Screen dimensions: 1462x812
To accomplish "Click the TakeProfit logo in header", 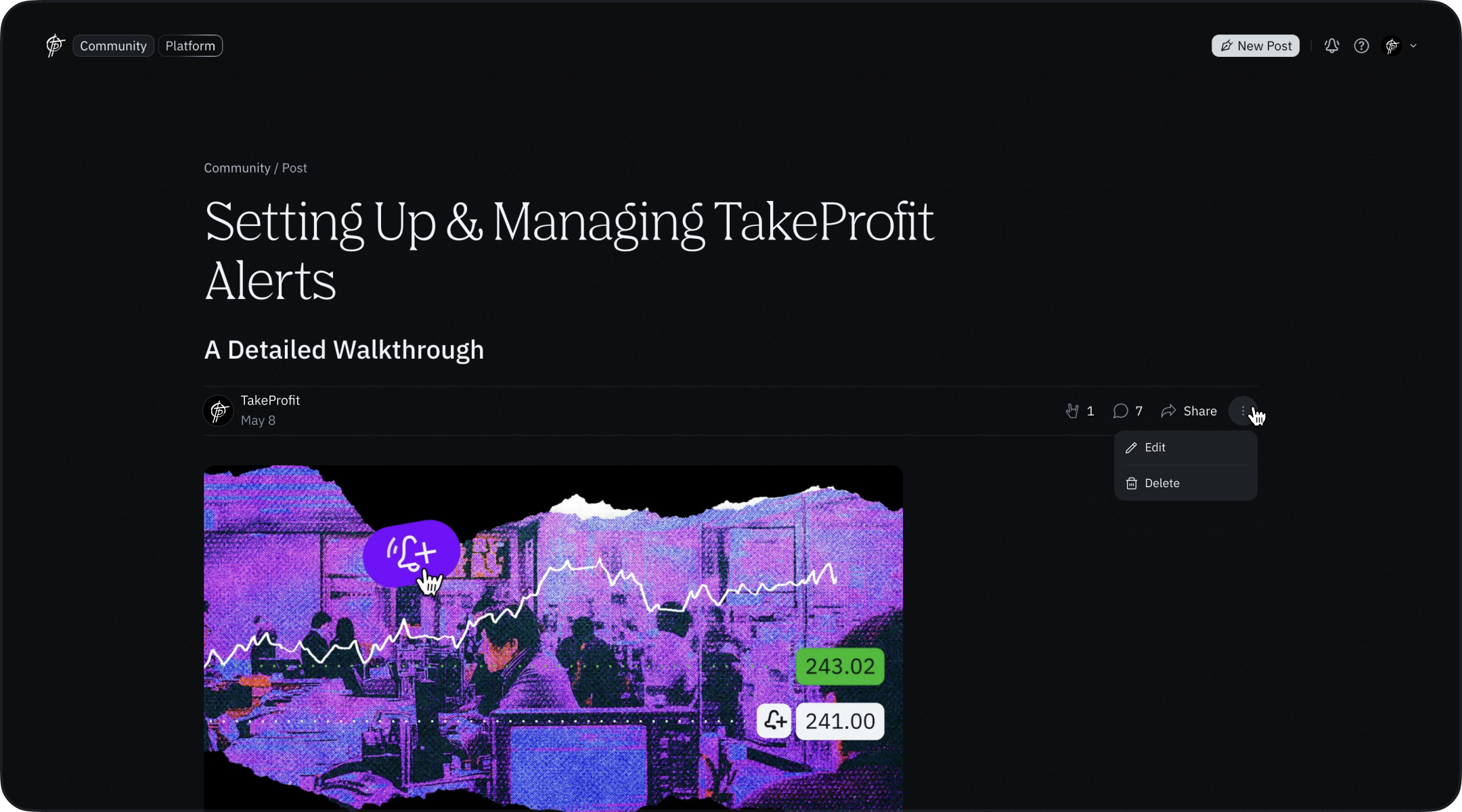I will pos(55,45).
